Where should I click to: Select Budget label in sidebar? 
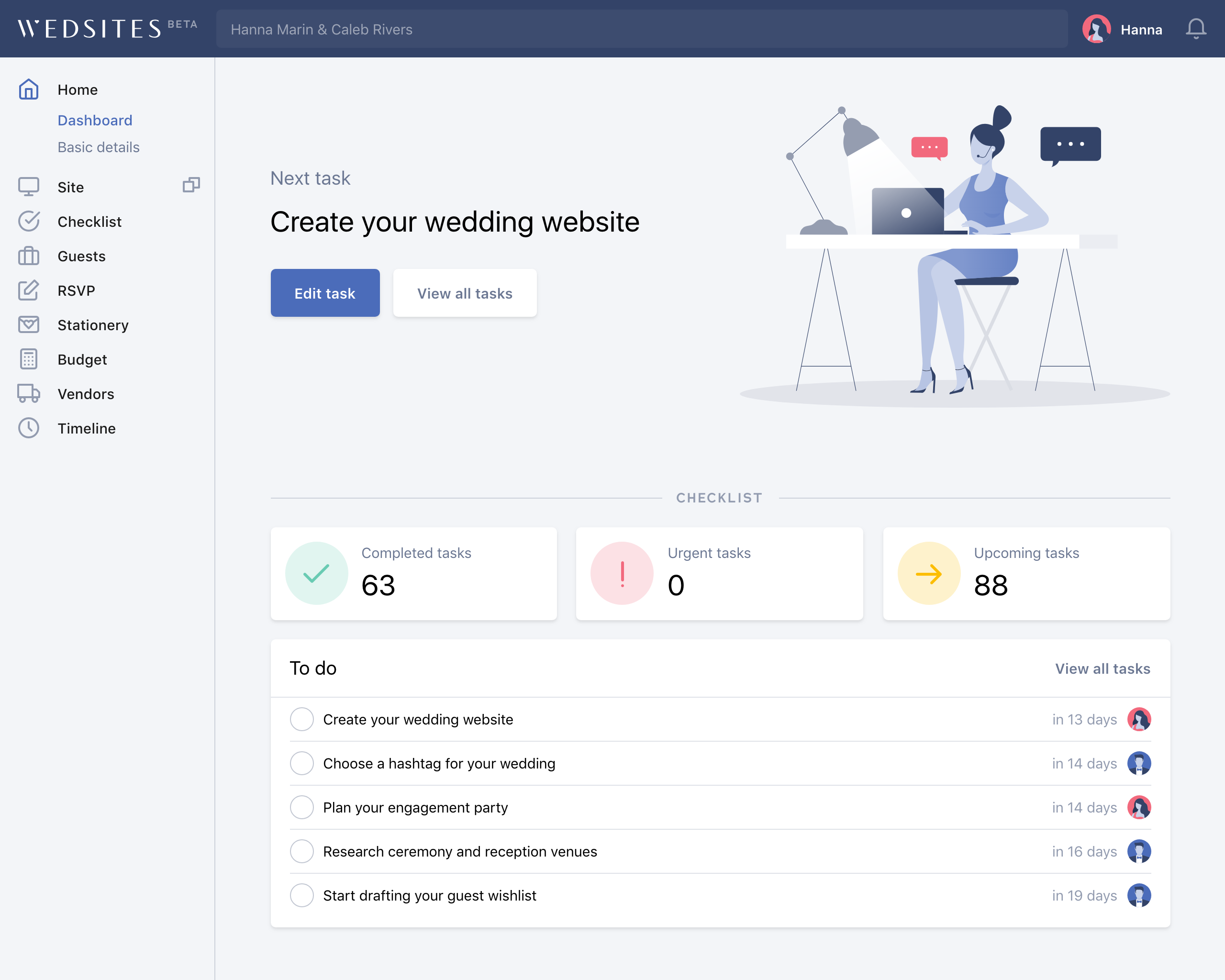click(x=82, y=360)
